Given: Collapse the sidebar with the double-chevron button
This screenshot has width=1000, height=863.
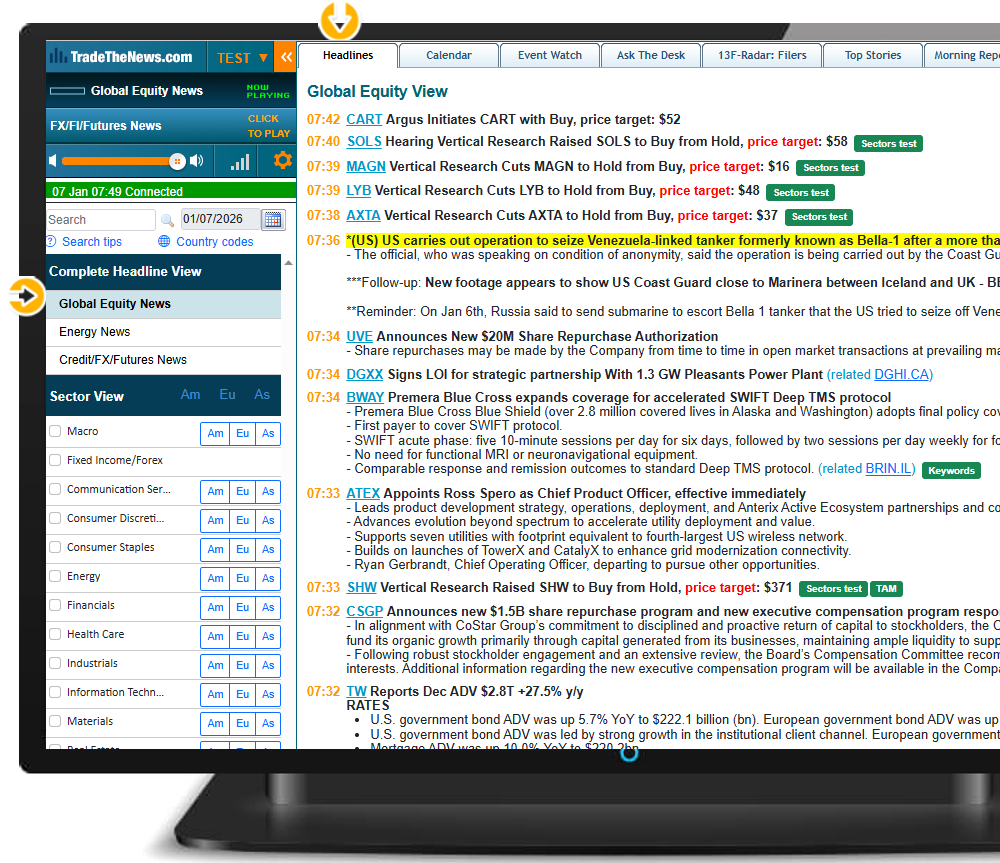Looking at the screenshot, I should (286, 58).
